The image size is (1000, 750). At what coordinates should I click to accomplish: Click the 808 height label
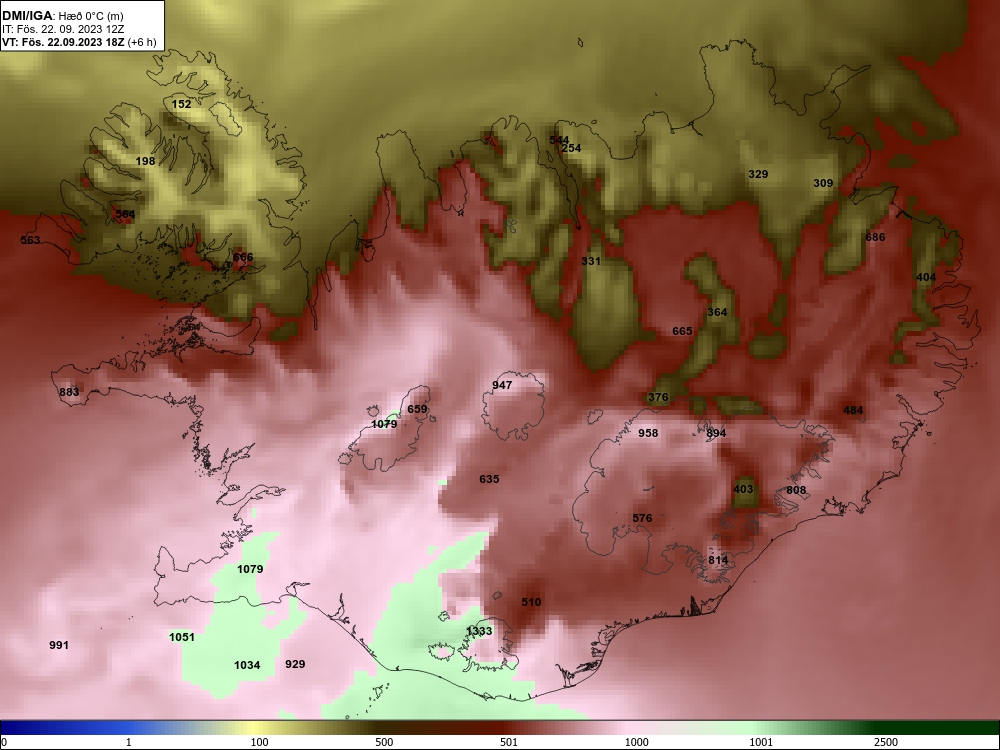point(796,490)
